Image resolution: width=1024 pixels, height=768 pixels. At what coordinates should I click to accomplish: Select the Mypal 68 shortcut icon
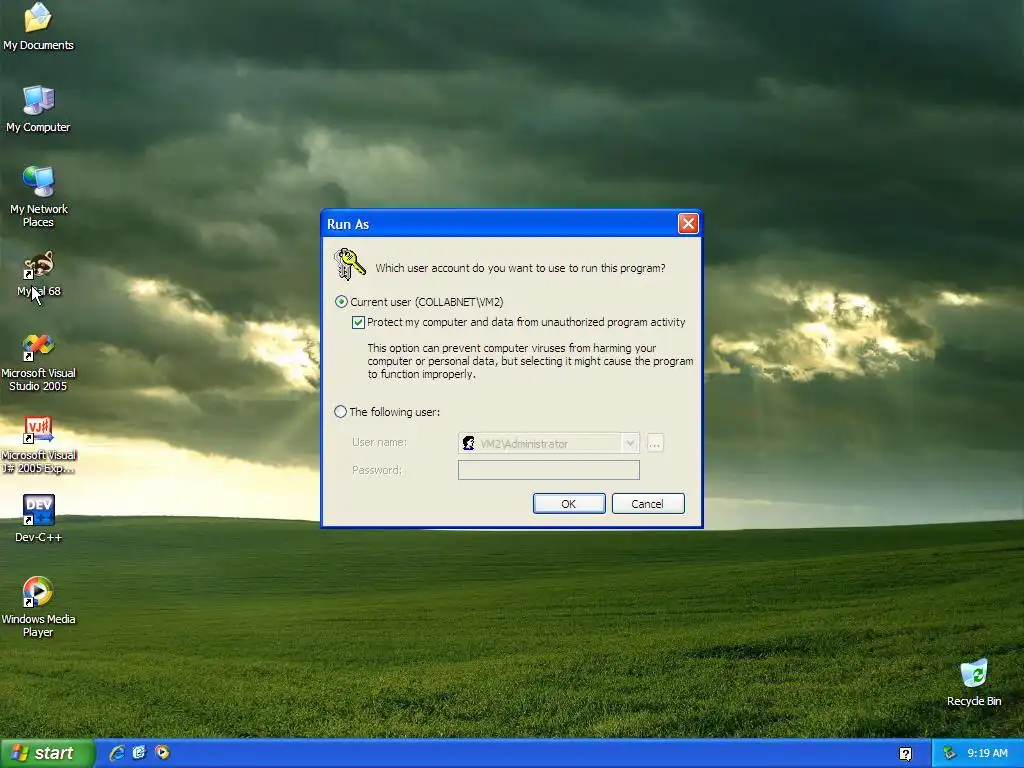38,264
